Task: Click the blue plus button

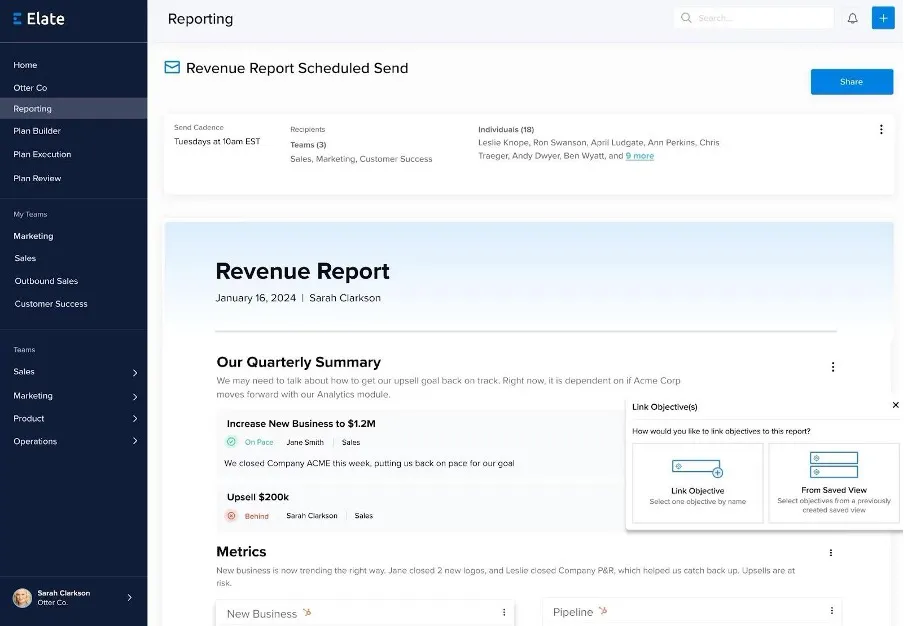Action: point(883,18)
